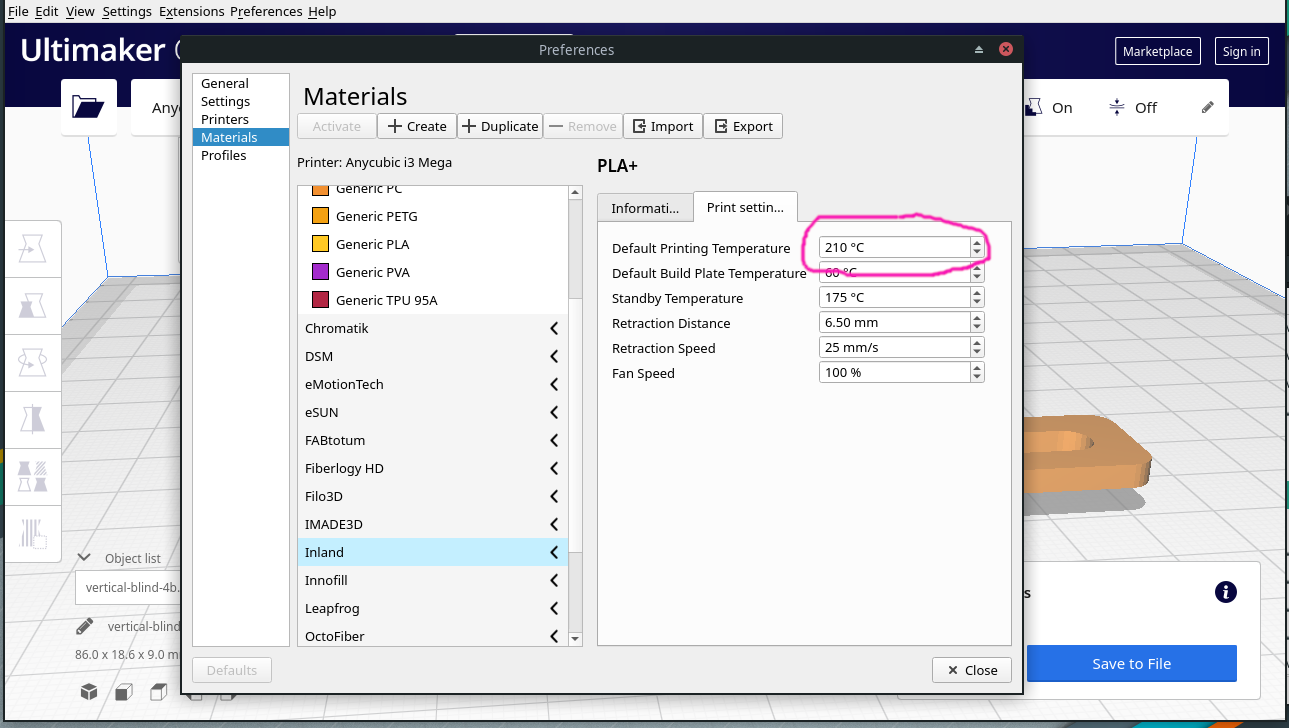Select Generic PVA purple swatch
The height and width of the screenshot is (728, 1289).
pyautogui.click(x=320, y=272)
